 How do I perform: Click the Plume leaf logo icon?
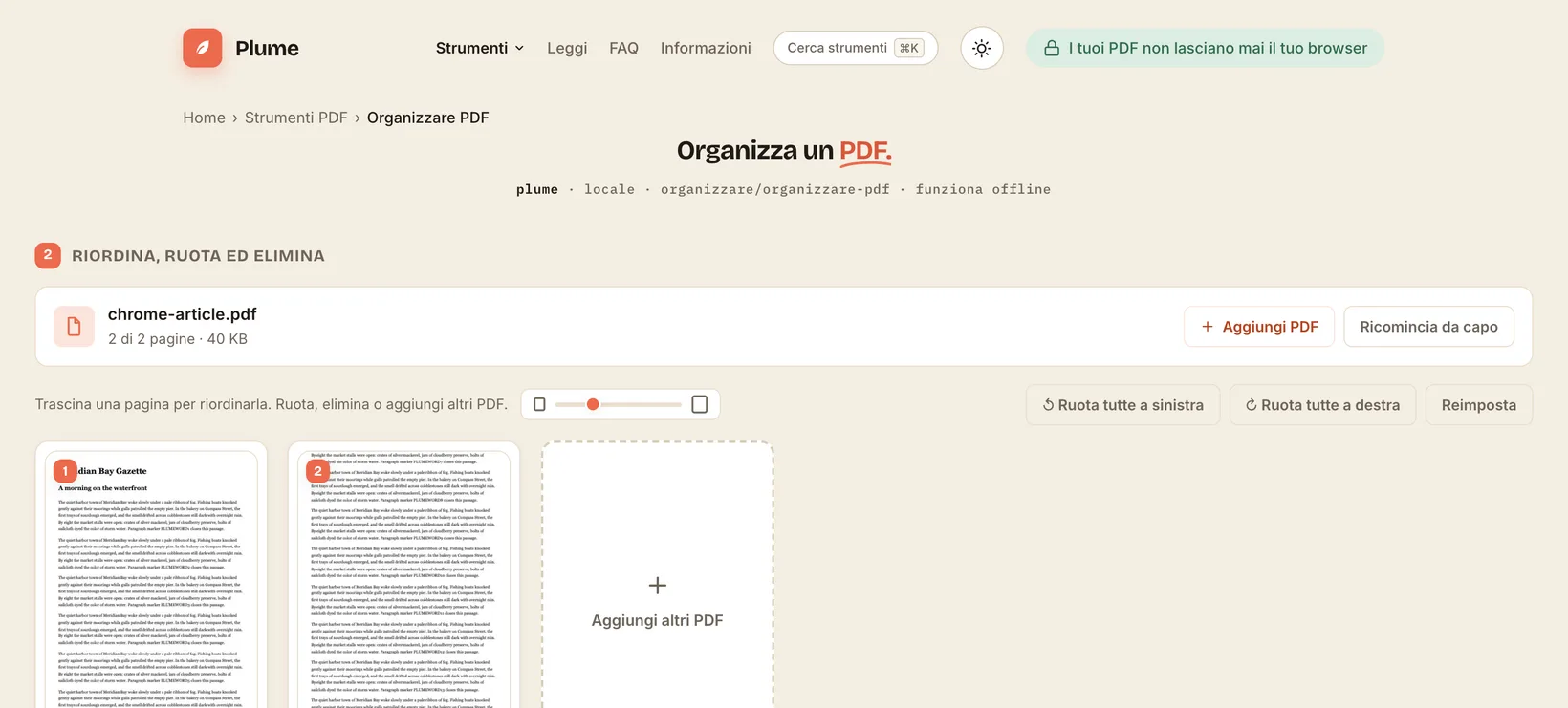(x=203, y=48)
